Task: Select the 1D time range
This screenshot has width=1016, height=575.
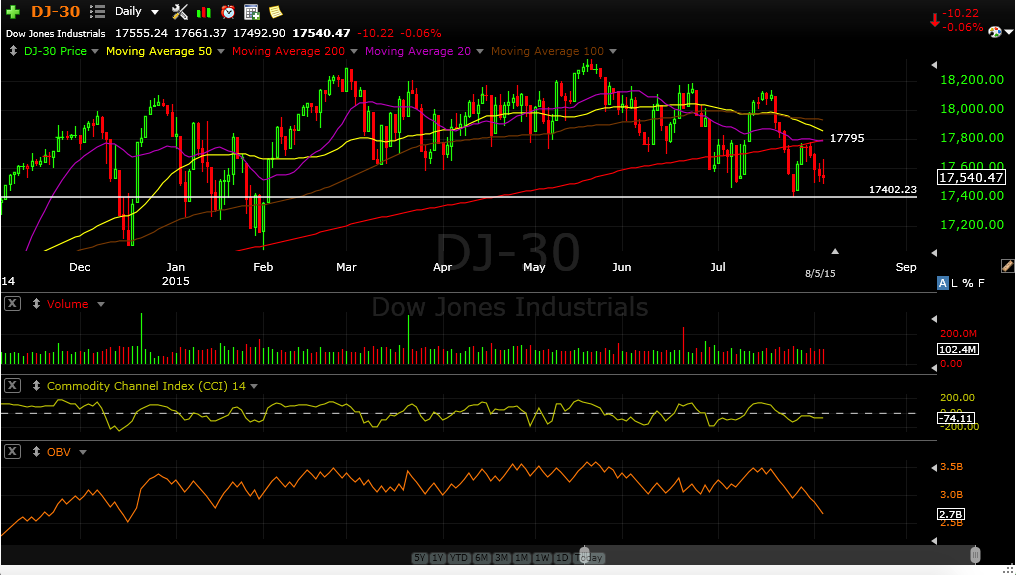Action: pos(562,557)
